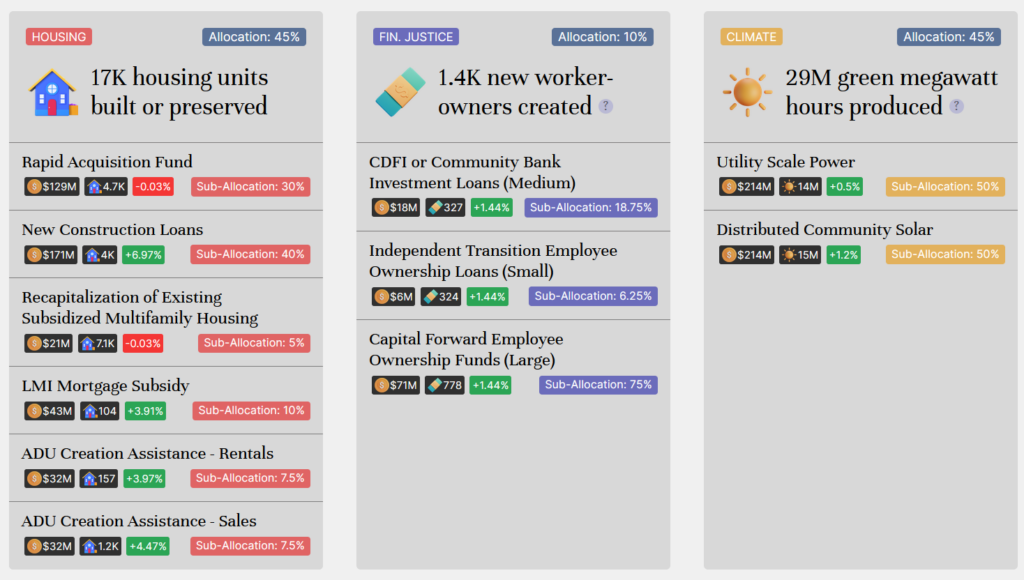Open help icon next to worker-owners created
Image resolution: width=1024 pixels, height=580 pixels.
tap(606, 106)
